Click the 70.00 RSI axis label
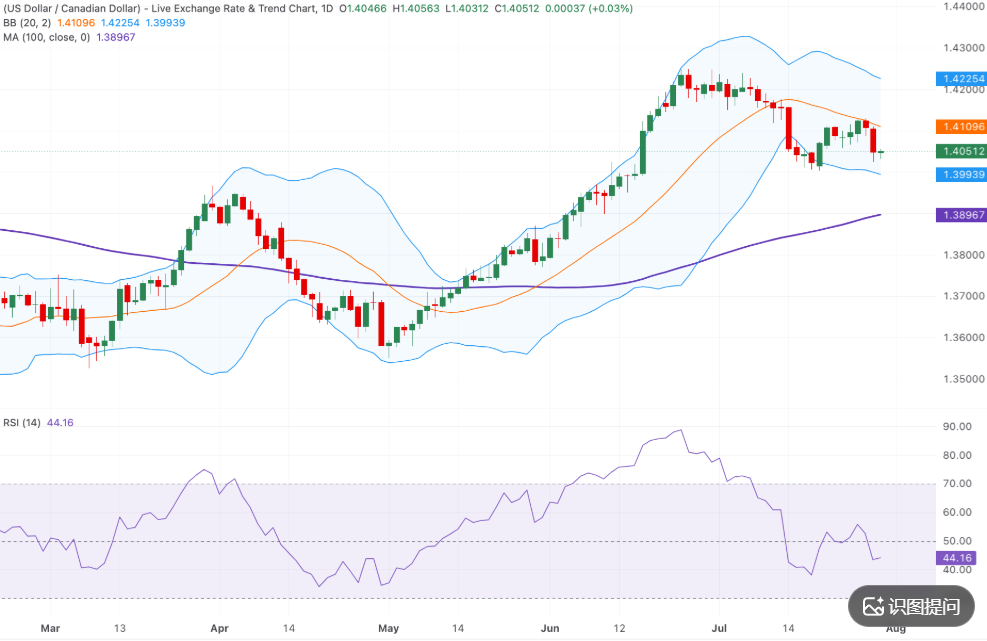987x641 pixels. pos(957,484)
